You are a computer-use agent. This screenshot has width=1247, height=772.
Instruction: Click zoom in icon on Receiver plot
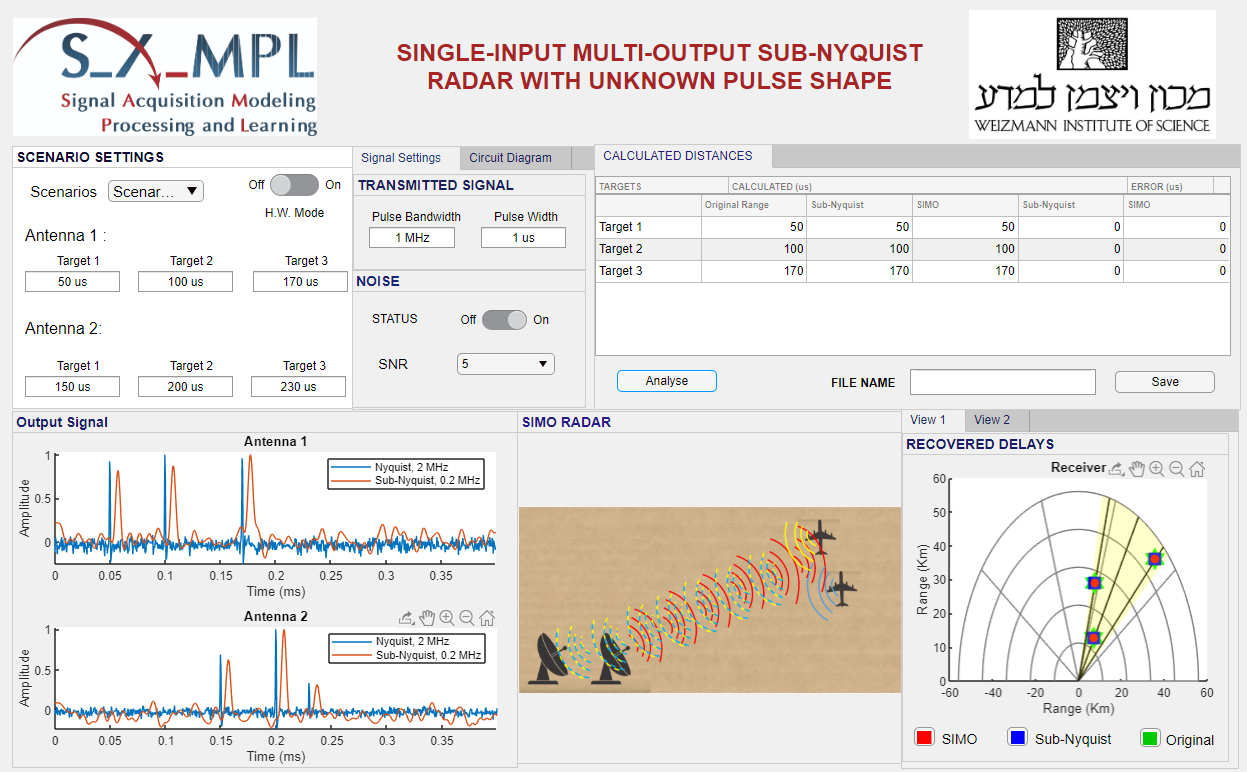pos(1157,468)
